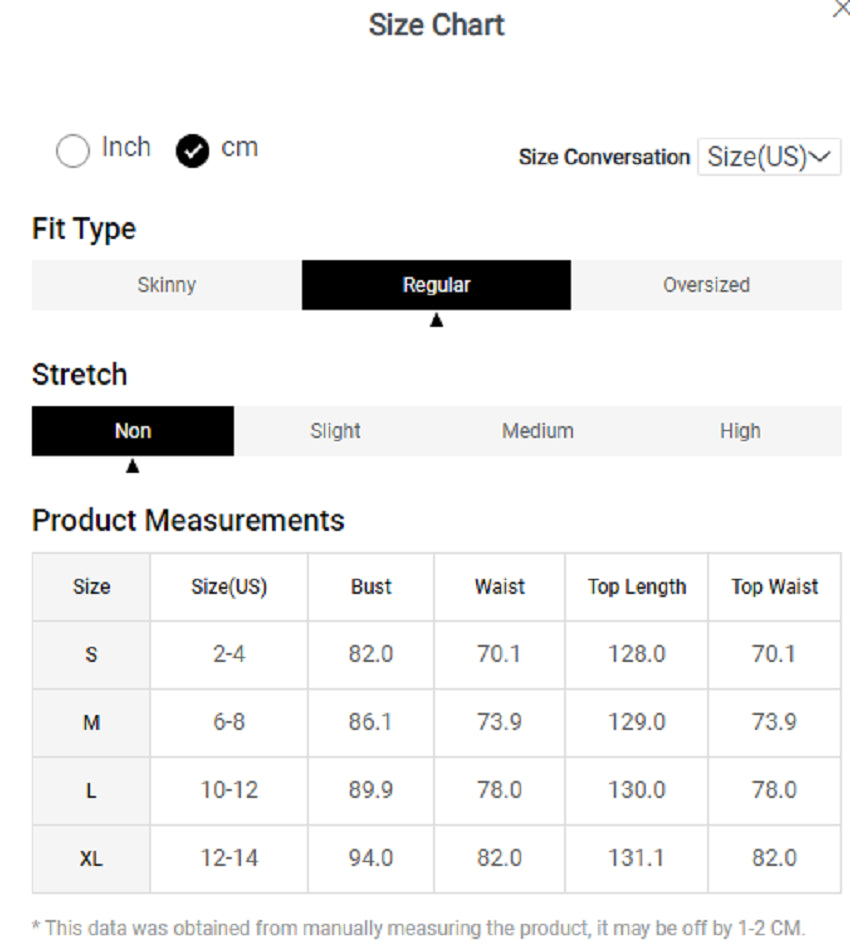Click the S size row label
Screen dimensions: 850x947
(x=91, y=655)
